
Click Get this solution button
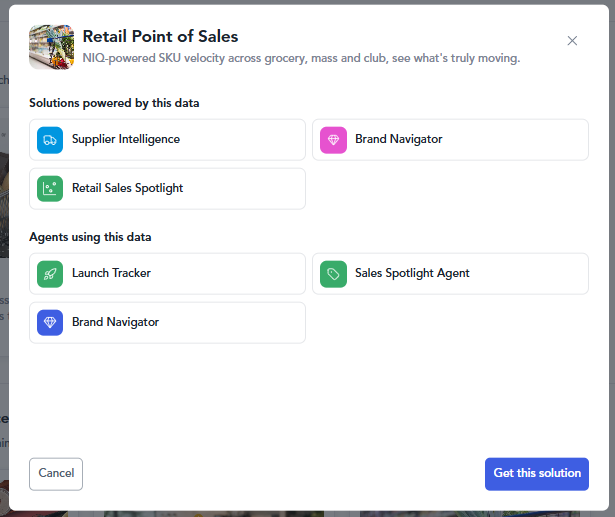537,474
